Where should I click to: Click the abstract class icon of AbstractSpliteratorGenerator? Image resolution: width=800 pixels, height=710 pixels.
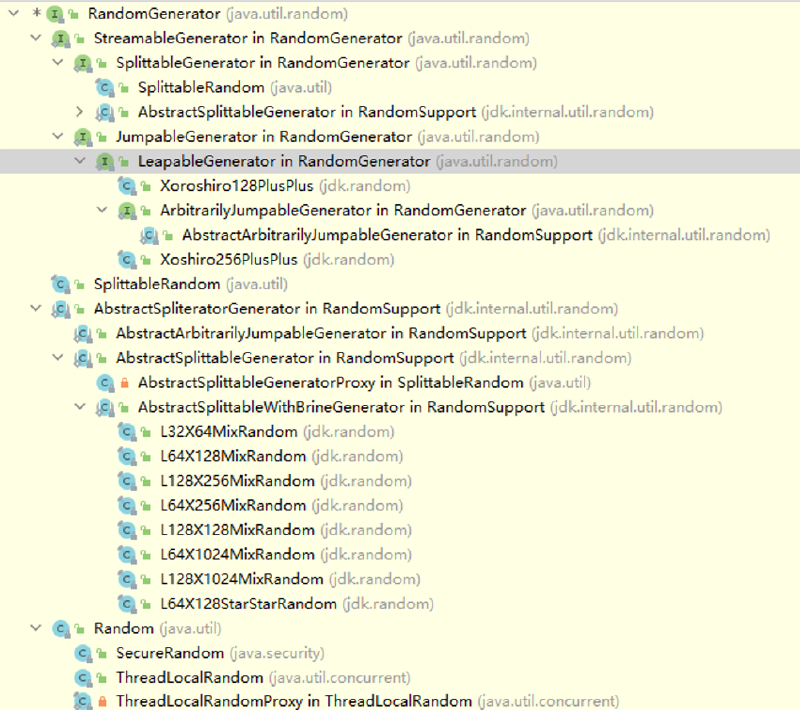point(60,309)
